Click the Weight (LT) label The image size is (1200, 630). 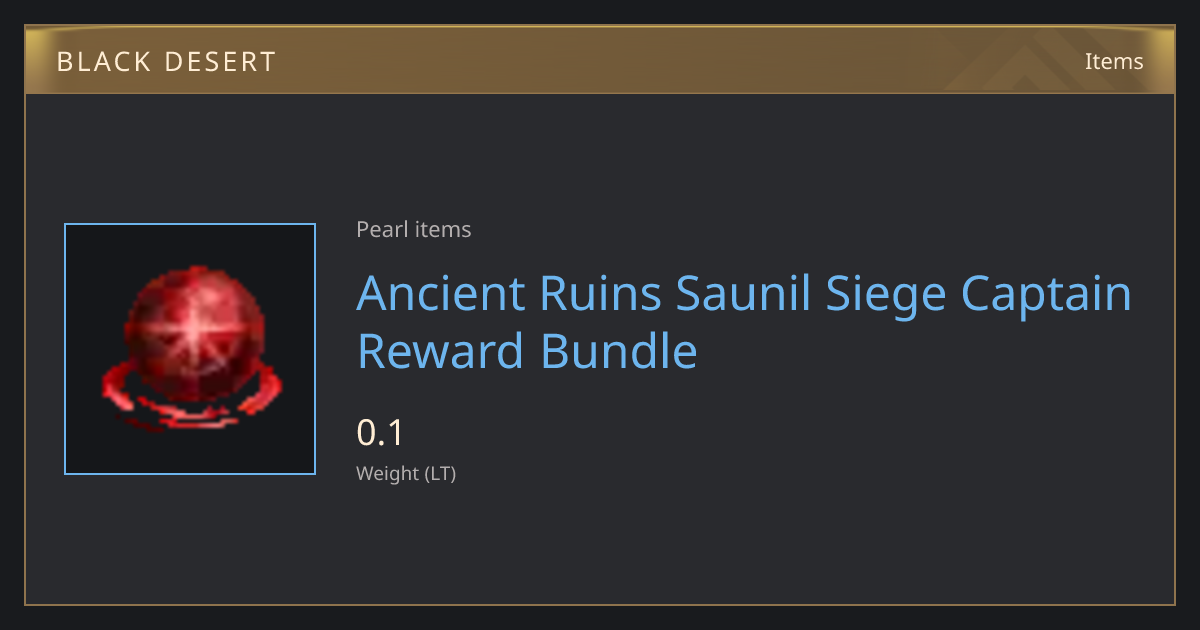pos(406,474)
